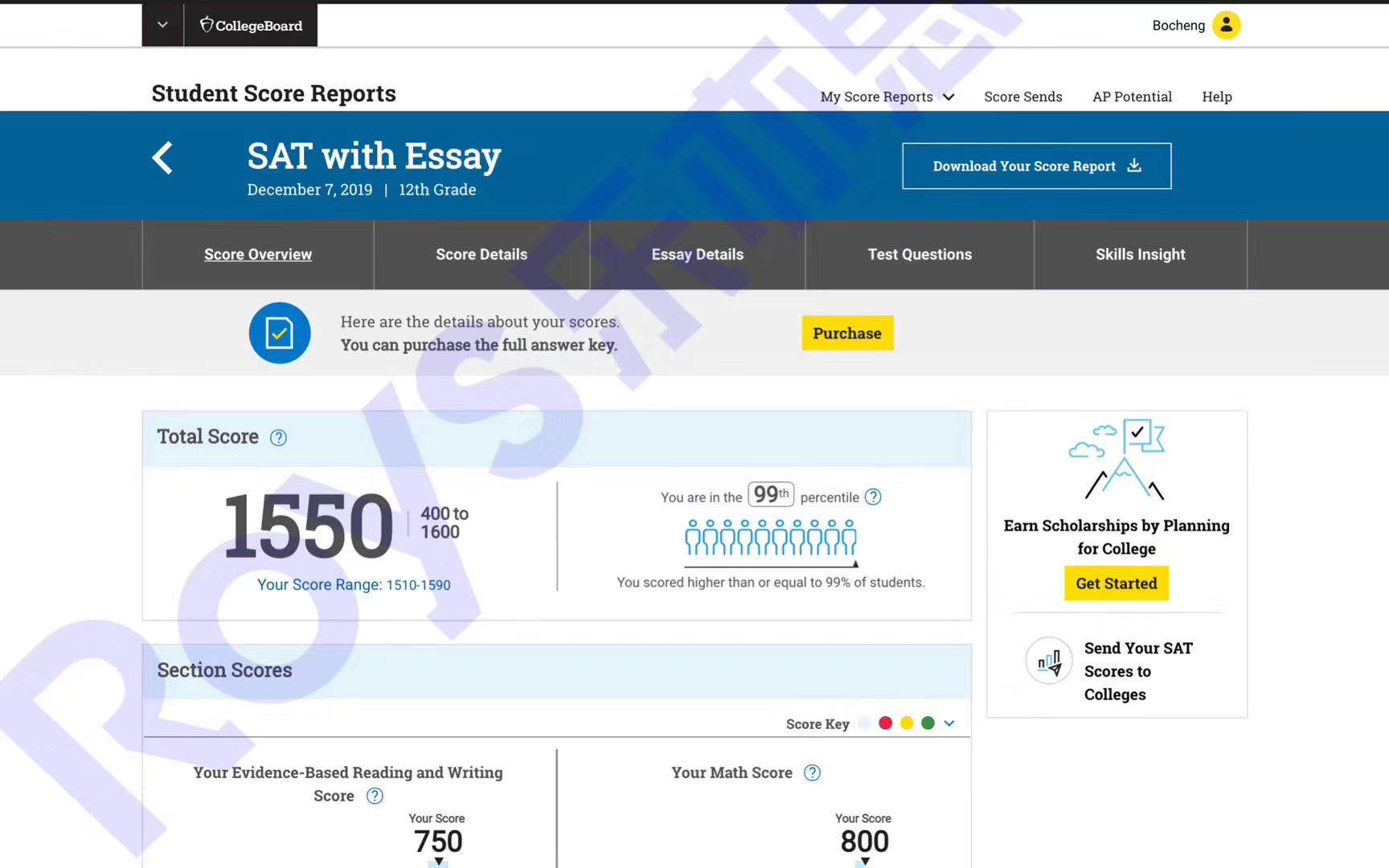This screenshot has height=868, width=1389.
Task: Click the red Score Key dot
Action: tap(885, 723)
